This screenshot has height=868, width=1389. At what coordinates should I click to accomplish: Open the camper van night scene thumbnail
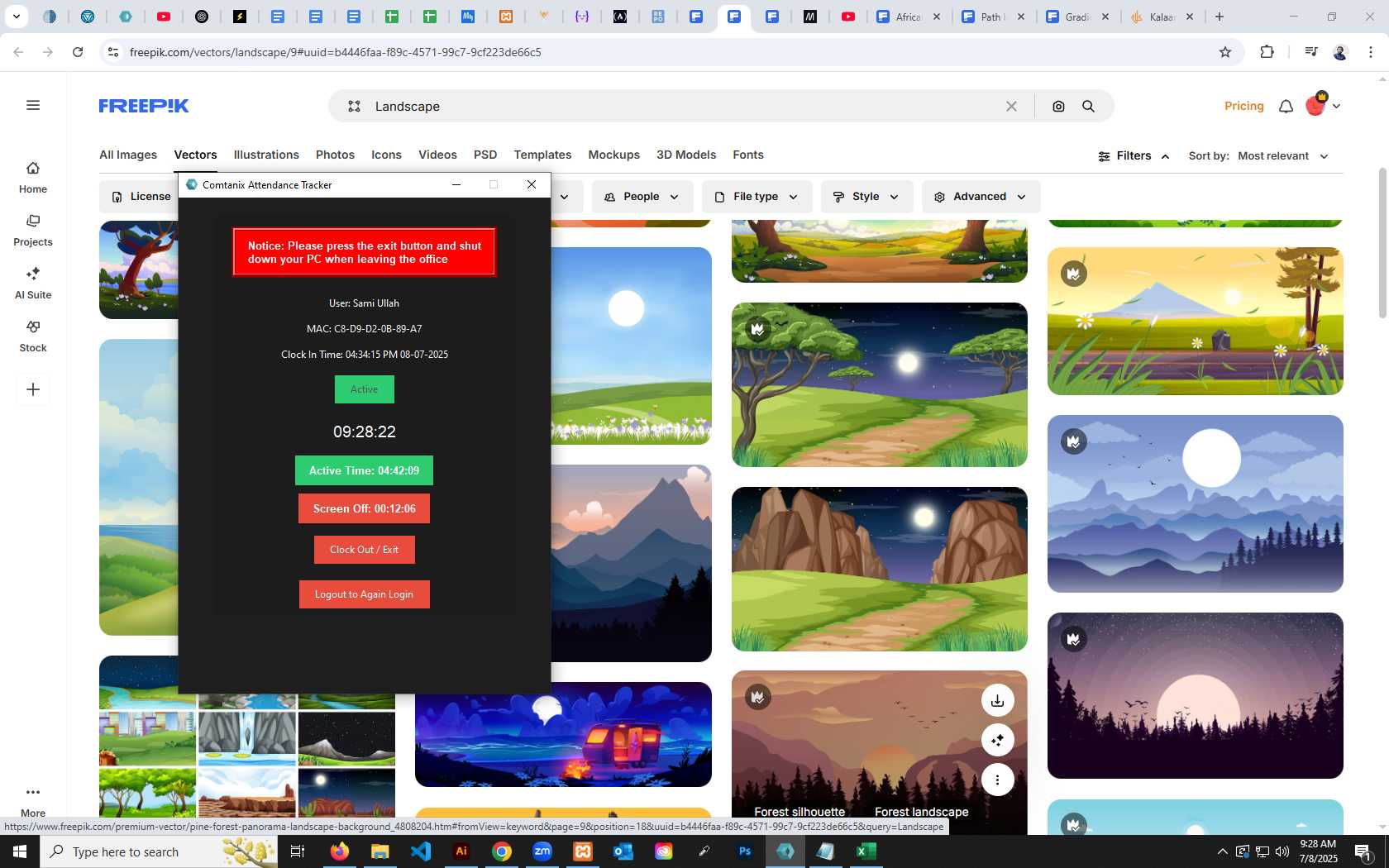pos(563,734)
